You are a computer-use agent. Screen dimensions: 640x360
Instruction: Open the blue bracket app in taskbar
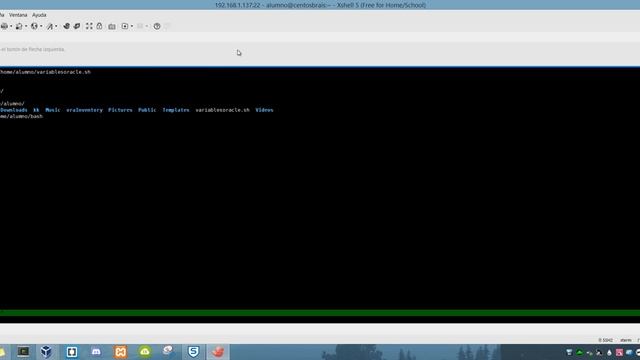click(72, 351)
